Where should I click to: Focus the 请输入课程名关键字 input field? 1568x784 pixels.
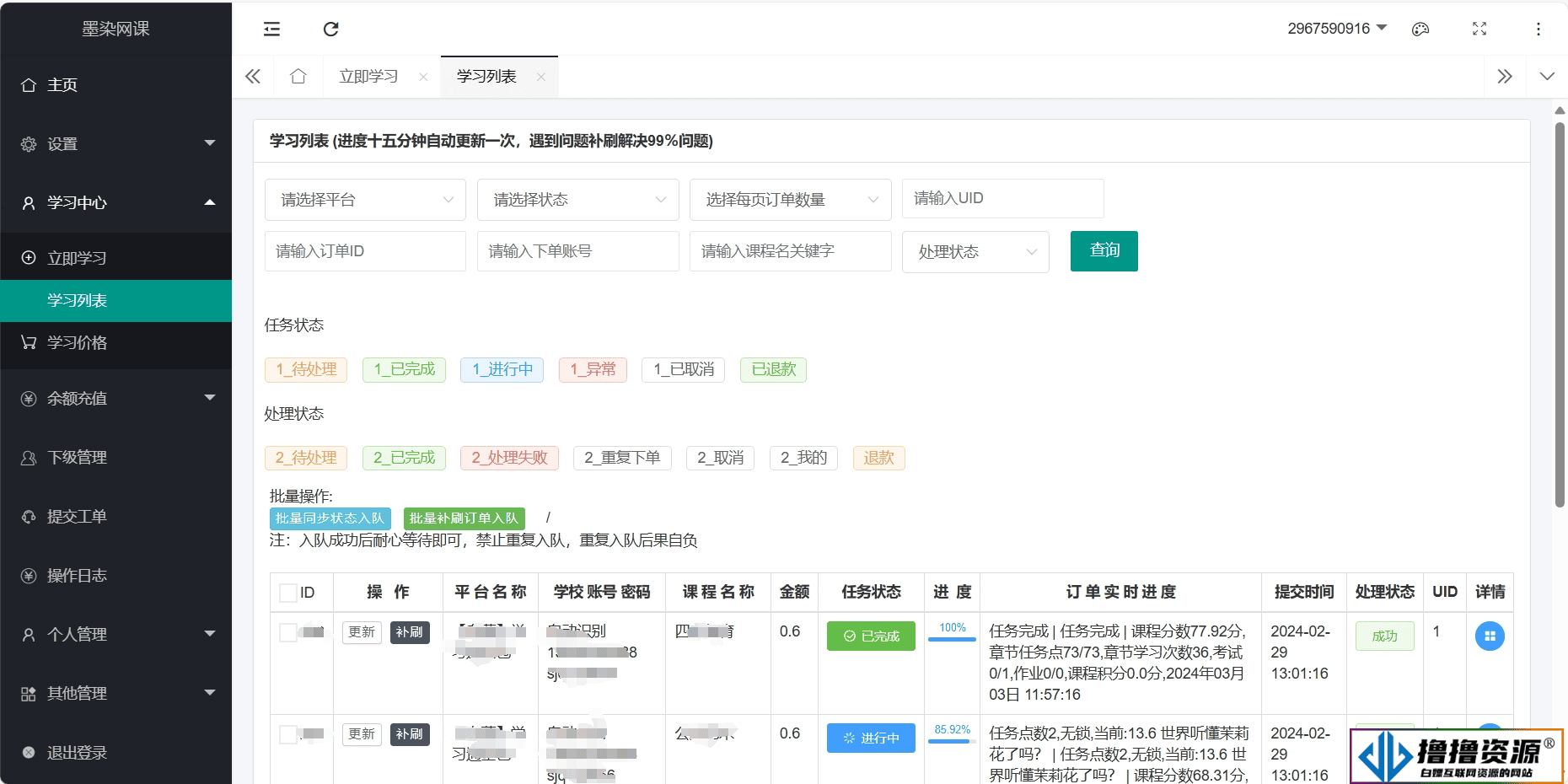(791, 251)
